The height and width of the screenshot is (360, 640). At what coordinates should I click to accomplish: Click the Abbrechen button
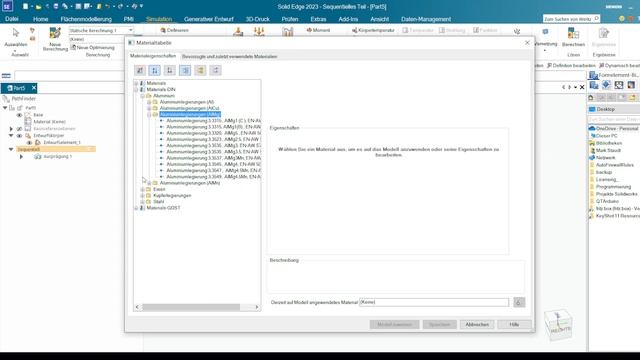click(x=477, y=324)
